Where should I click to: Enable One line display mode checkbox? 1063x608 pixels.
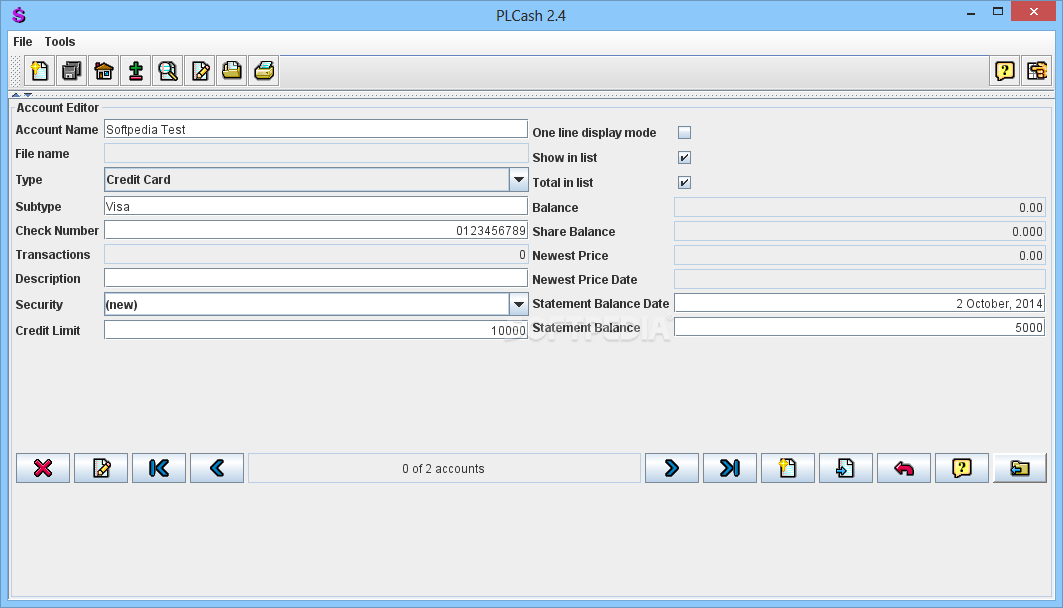tap(685, 133)
